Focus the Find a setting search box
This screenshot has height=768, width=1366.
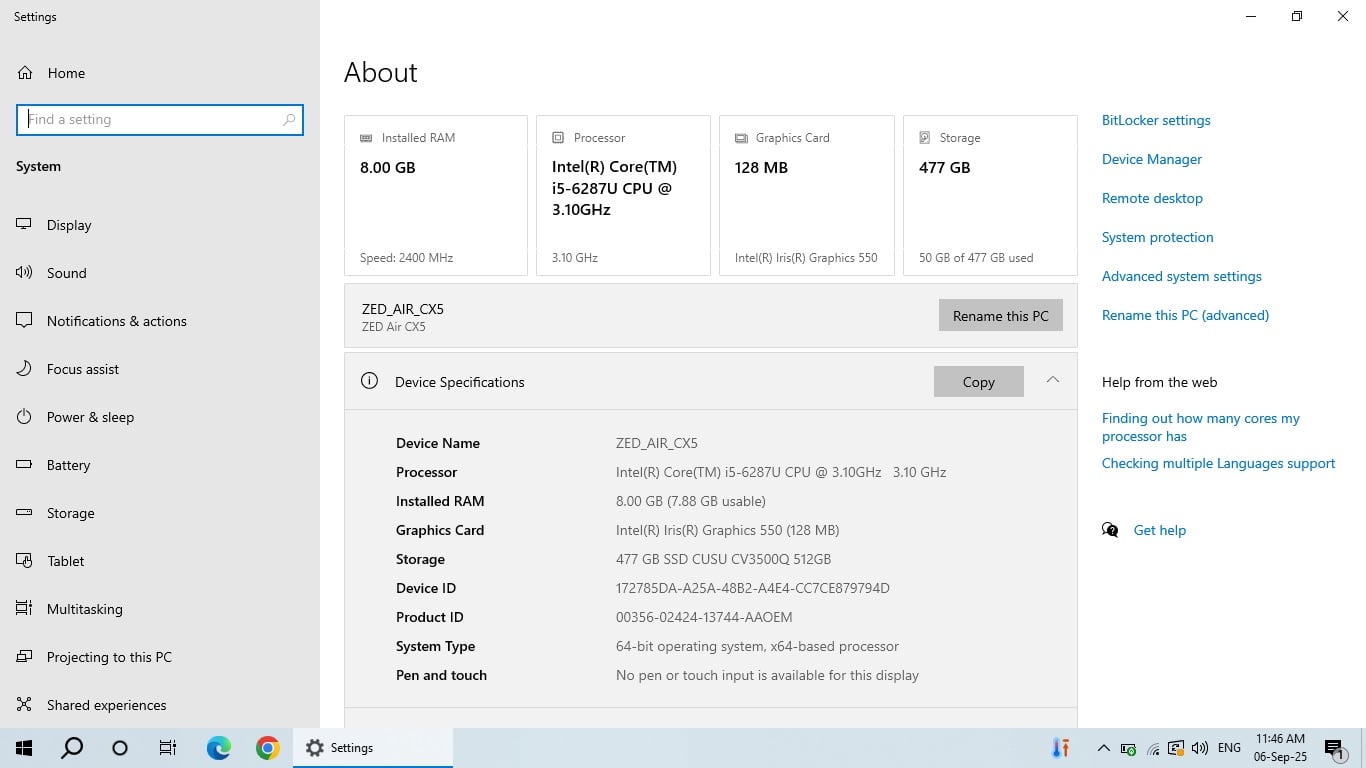coord(160,119)
